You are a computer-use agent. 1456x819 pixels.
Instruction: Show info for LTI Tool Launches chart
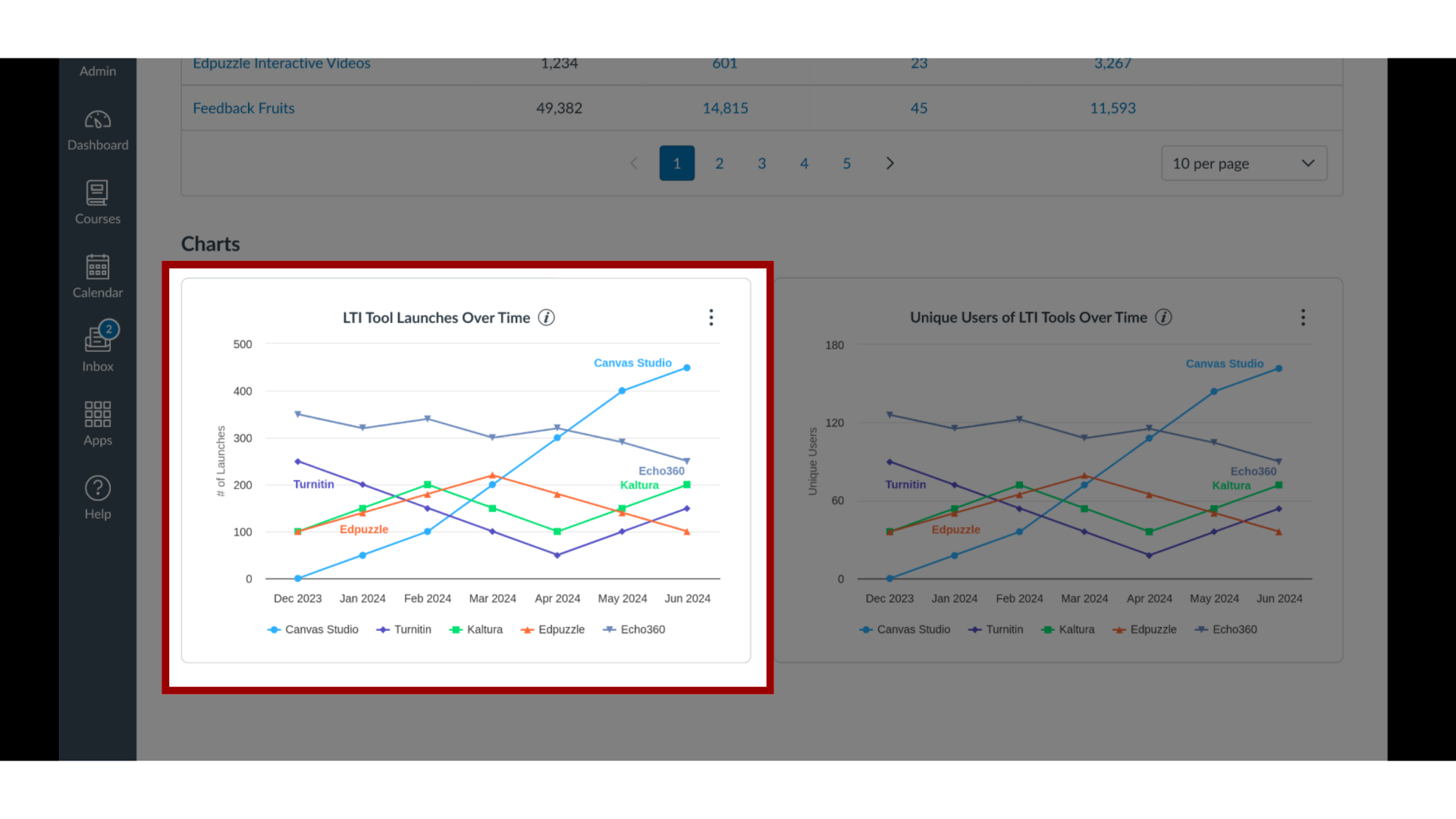point(546,318)
